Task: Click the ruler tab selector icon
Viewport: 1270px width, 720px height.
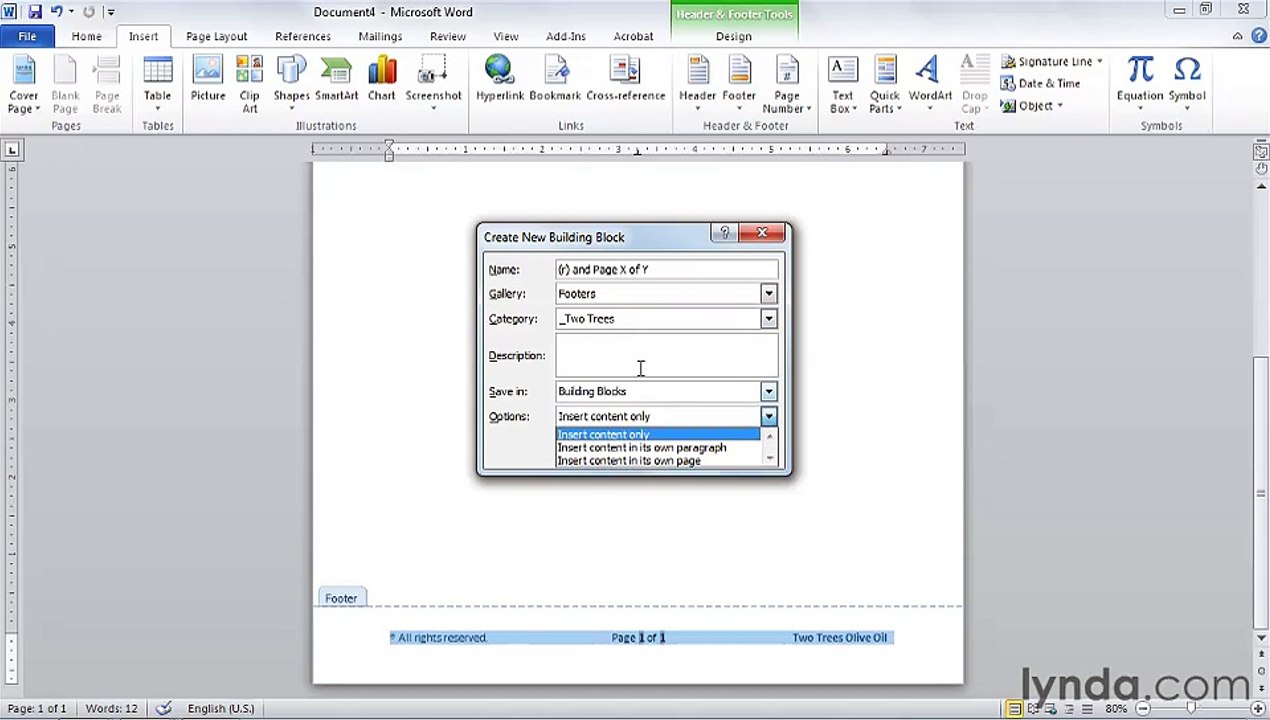Action: (11, 150)
